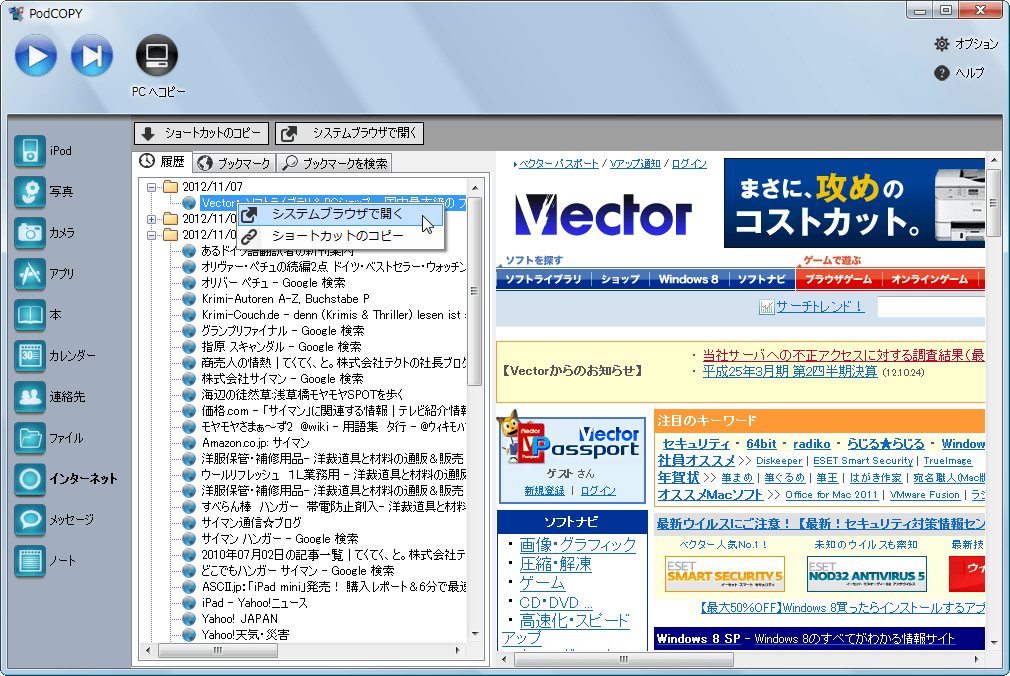Click the blue play button
Image resolution: width=1010 pixels, height=676 pixels.
tap(35, 55)
